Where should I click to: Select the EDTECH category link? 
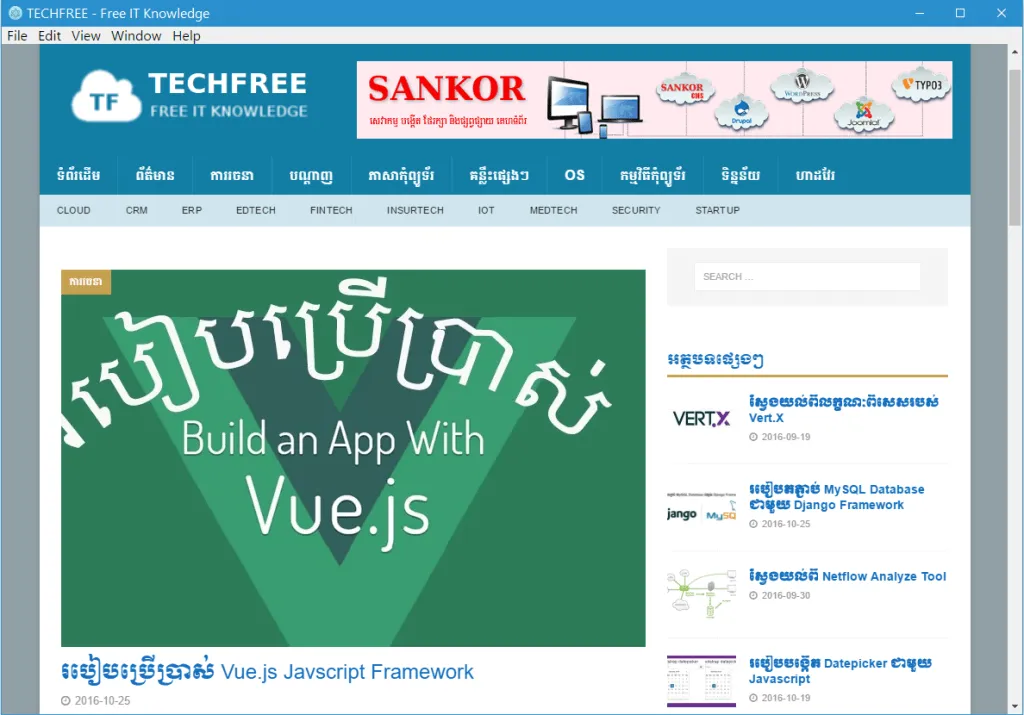click(x=255, y=210)
